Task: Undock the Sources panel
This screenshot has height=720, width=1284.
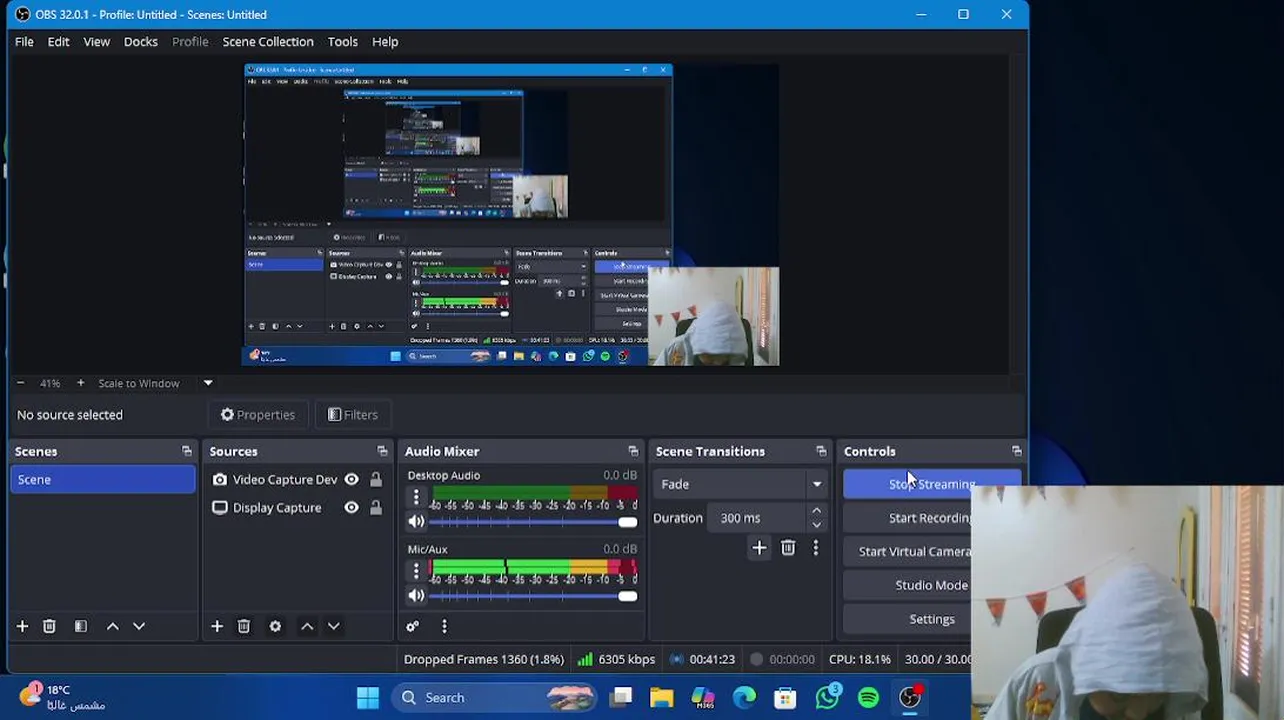Action: click(x=382, y=451)
